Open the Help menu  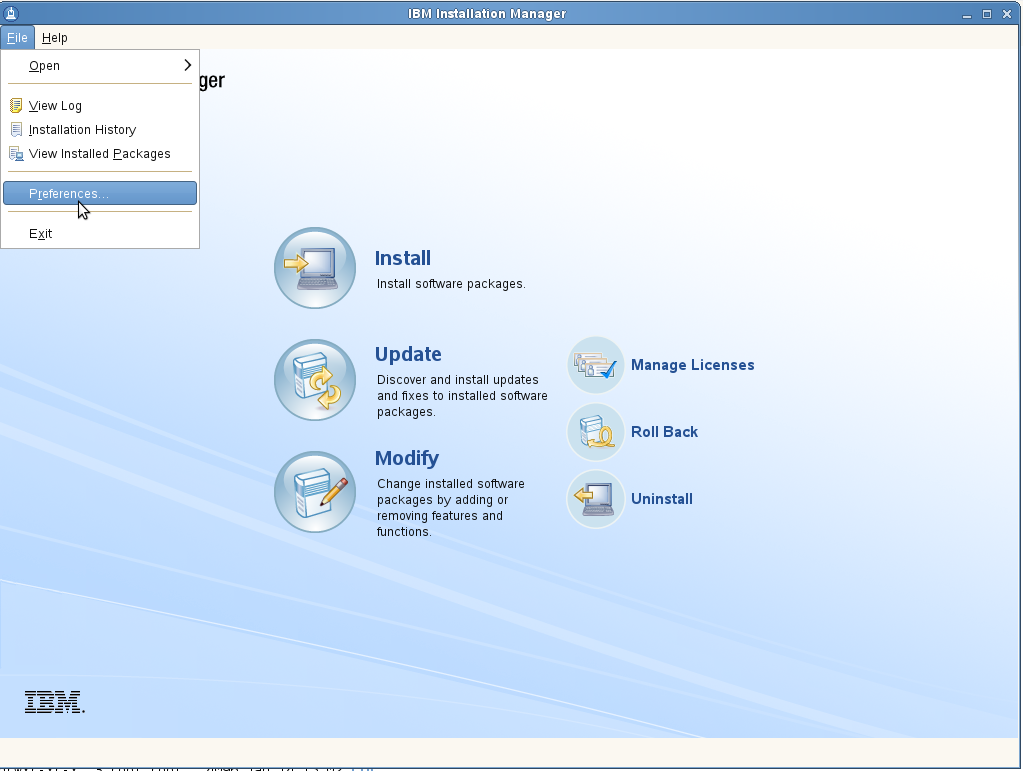pos(54,38)
